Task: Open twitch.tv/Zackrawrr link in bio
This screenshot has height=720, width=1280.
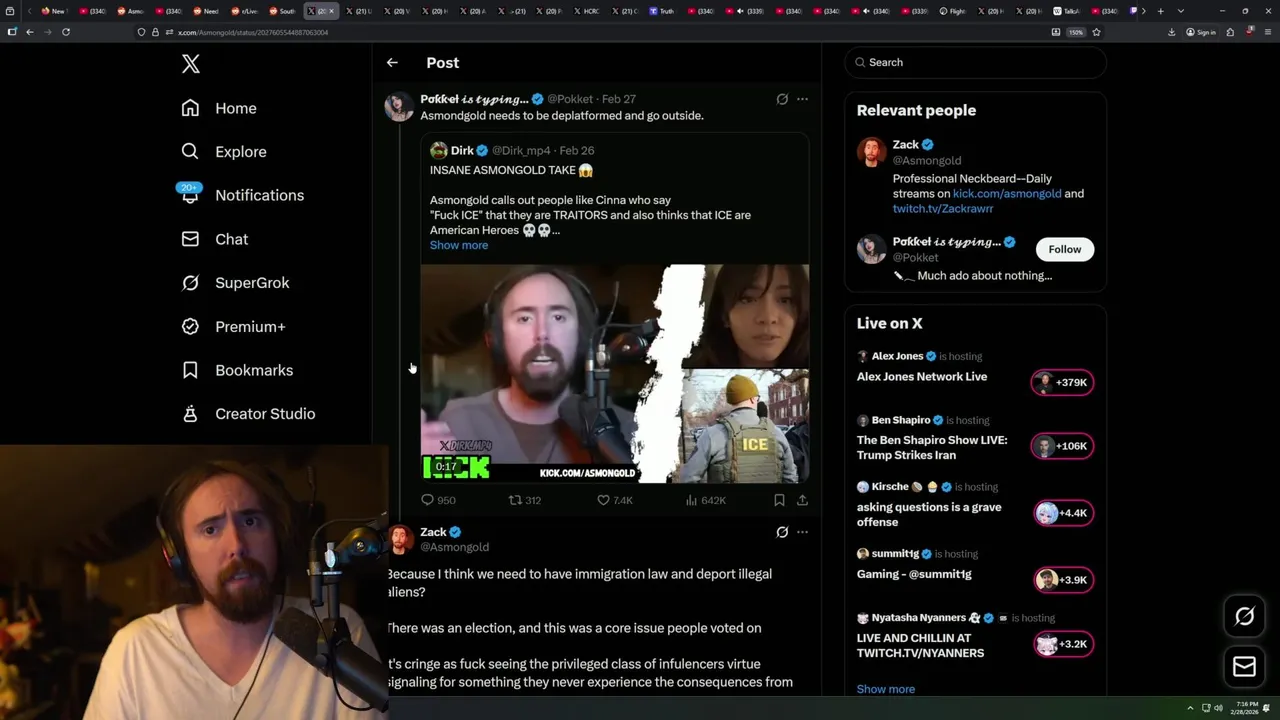Action: pyautogui.click(x=943, y=209)
